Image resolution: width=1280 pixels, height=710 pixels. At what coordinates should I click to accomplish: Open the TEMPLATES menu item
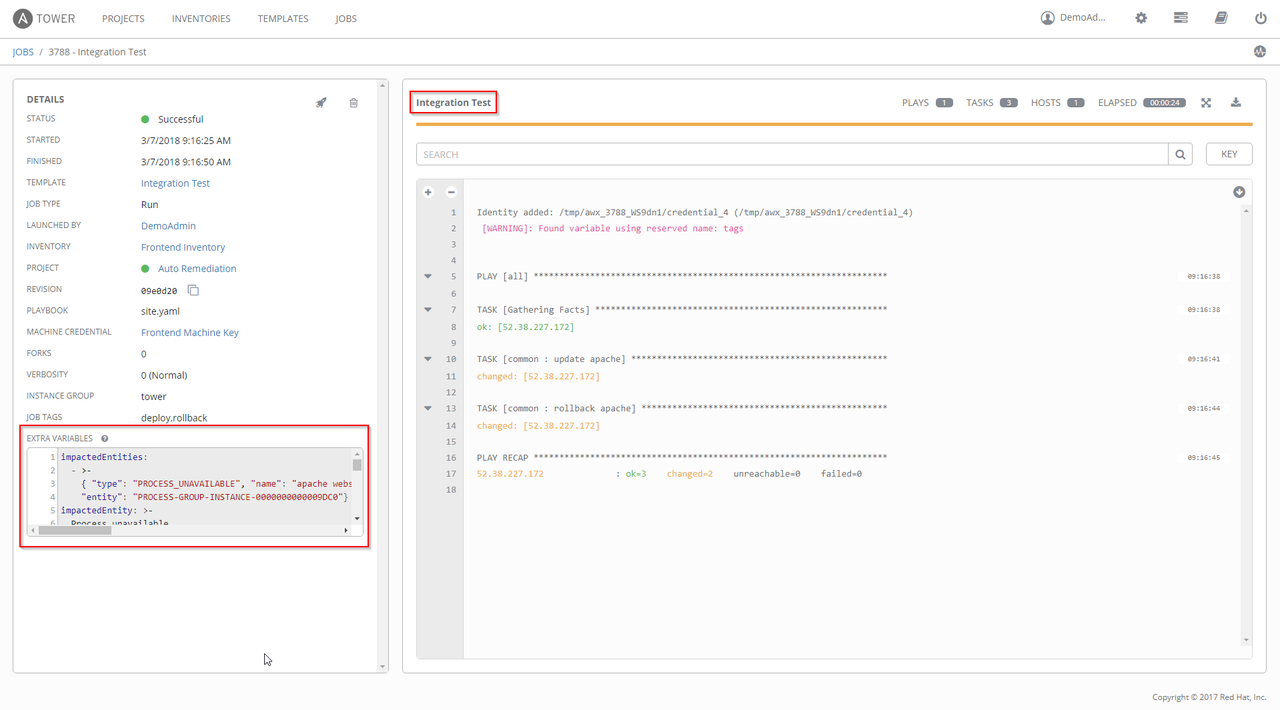[283, 18]
